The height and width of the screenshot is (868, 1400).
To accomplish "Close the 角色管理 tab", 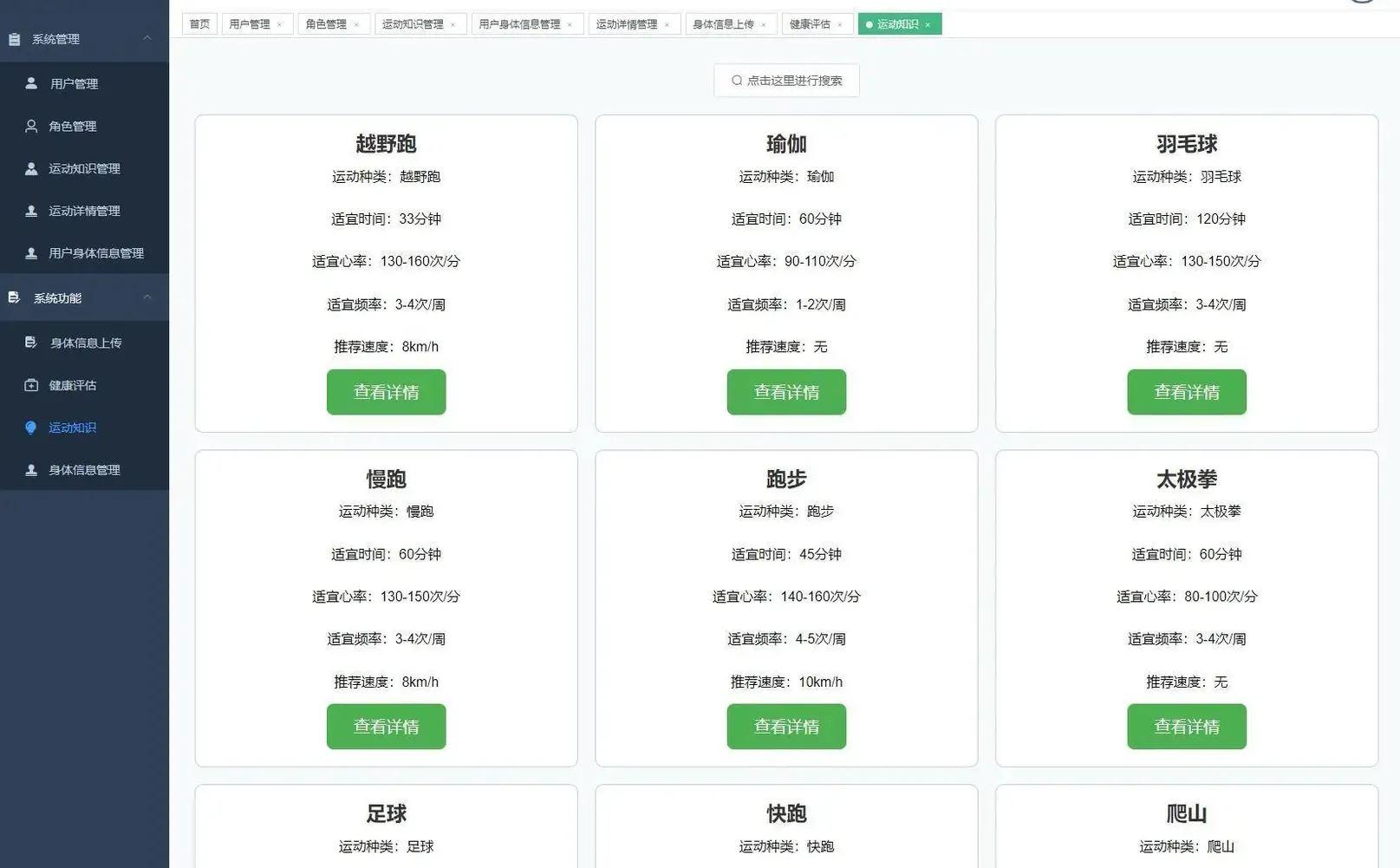I will point(356,24).
